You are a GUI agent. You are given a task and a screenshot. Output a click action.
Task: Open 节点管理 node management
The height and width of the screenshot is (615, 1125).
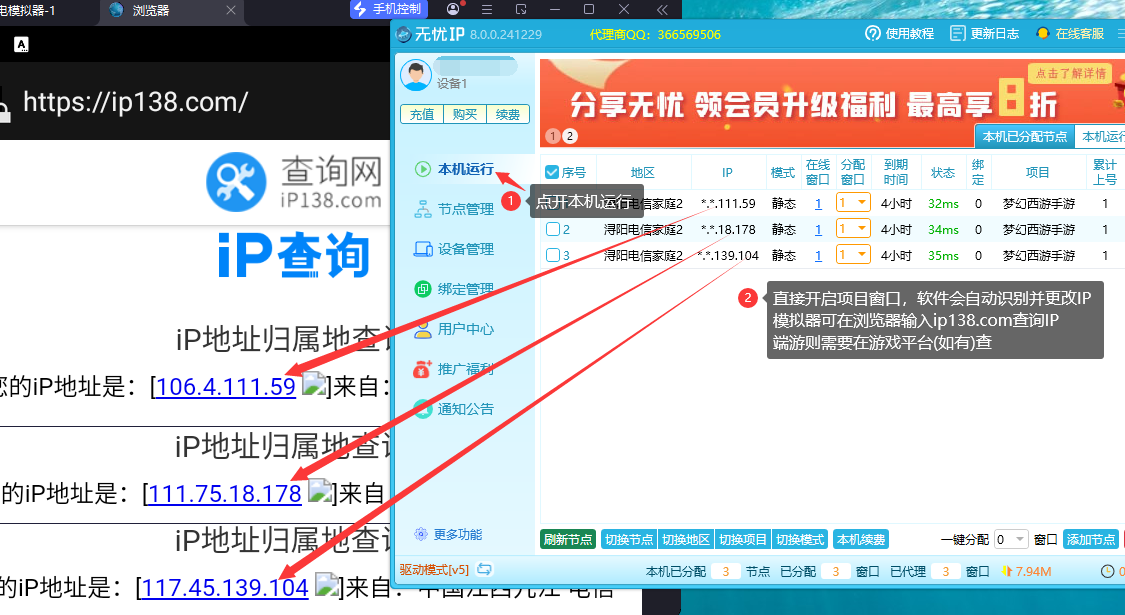tap(454, 210)
